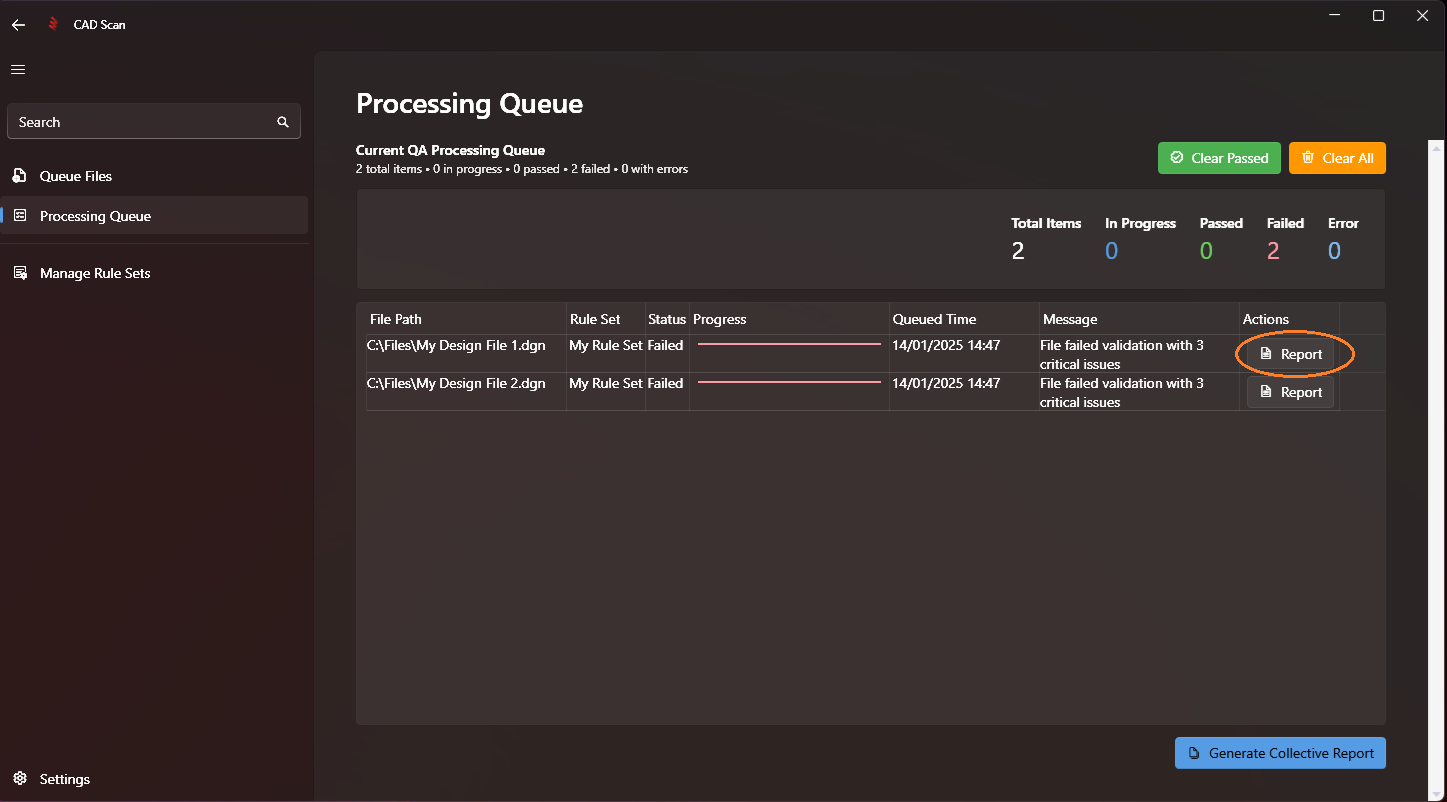Click the File Path column header
The image size is (1447, 802).
click(x=396, y=319)
